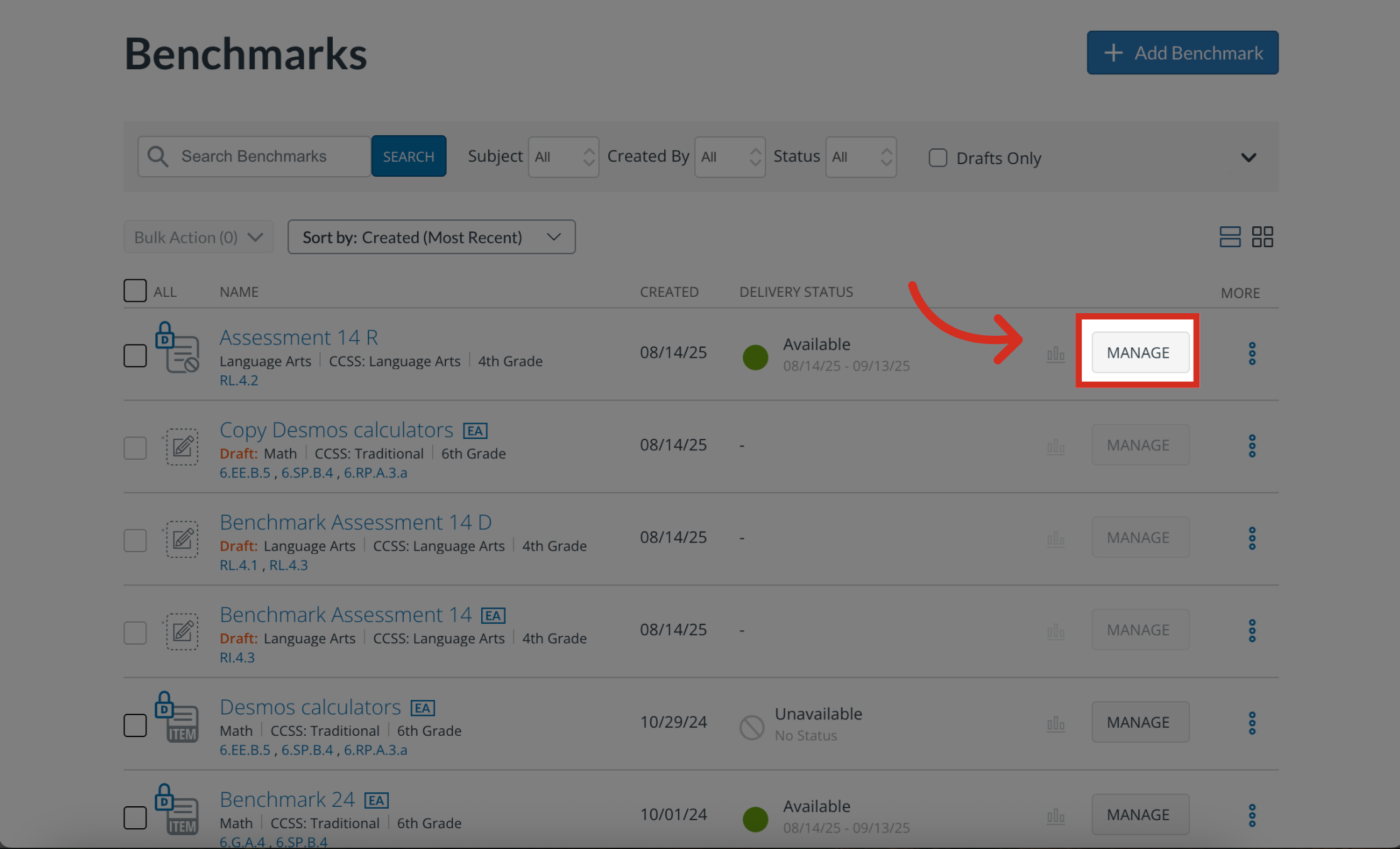Image resolution: width=1400 pixels, height=849 pixels.
Task: Open the reports icon for Assessment 14 R
Action: tap(1055, 353)
